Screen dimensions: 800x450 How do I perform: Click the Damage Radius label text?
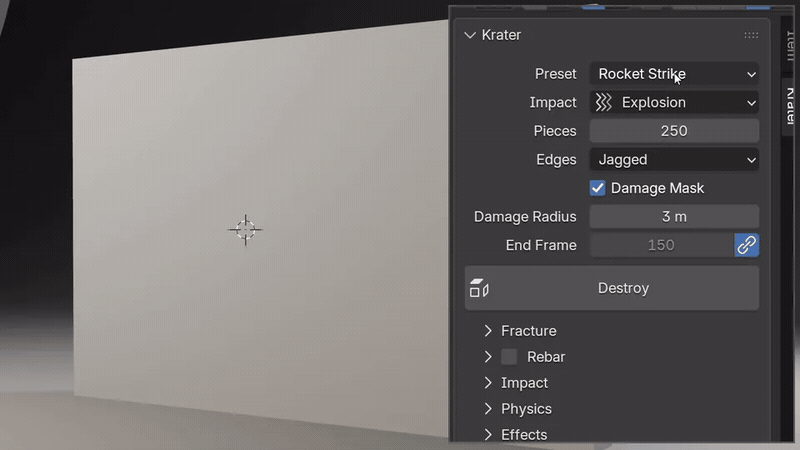[525, 217]
